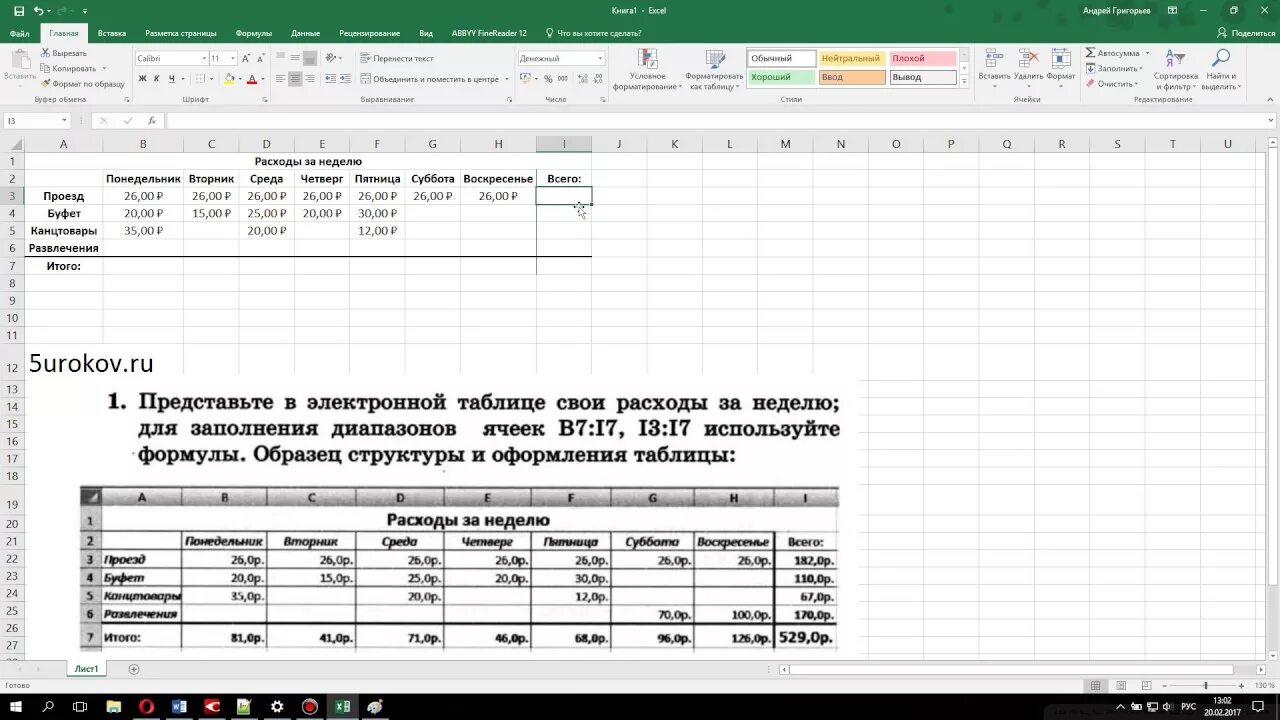Align text left in the cell
Viewport: 1280px width, 720px height.
(x=281, y=79)
